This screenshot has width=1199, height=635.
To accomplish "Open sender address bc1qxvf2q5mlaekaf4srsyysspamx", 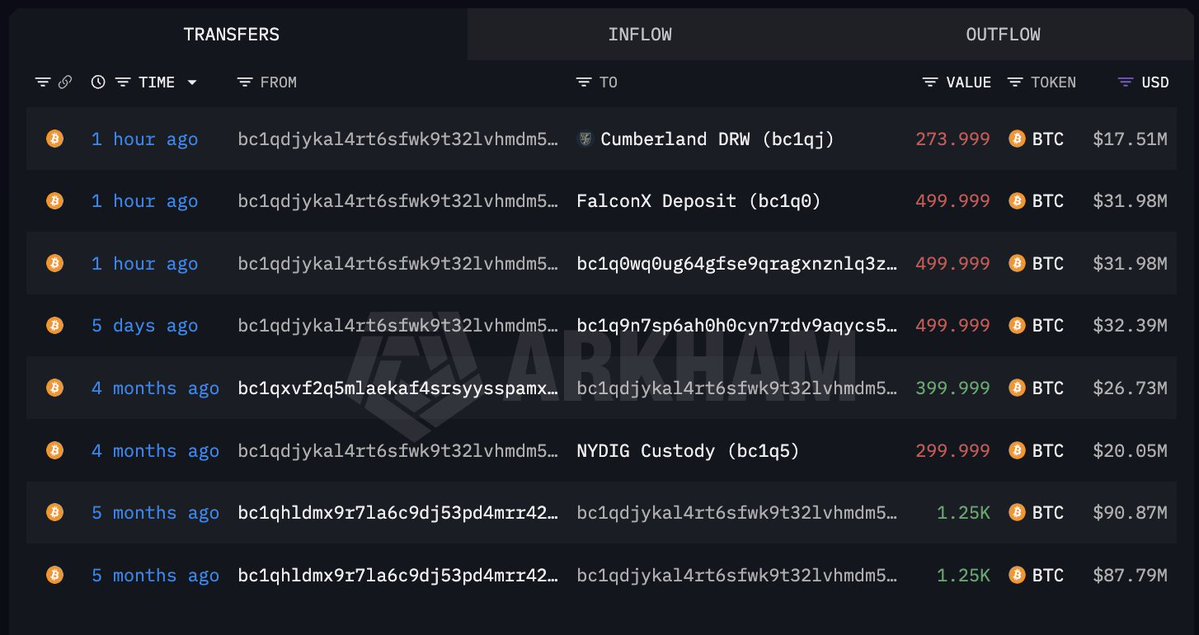I will (398, 388).
